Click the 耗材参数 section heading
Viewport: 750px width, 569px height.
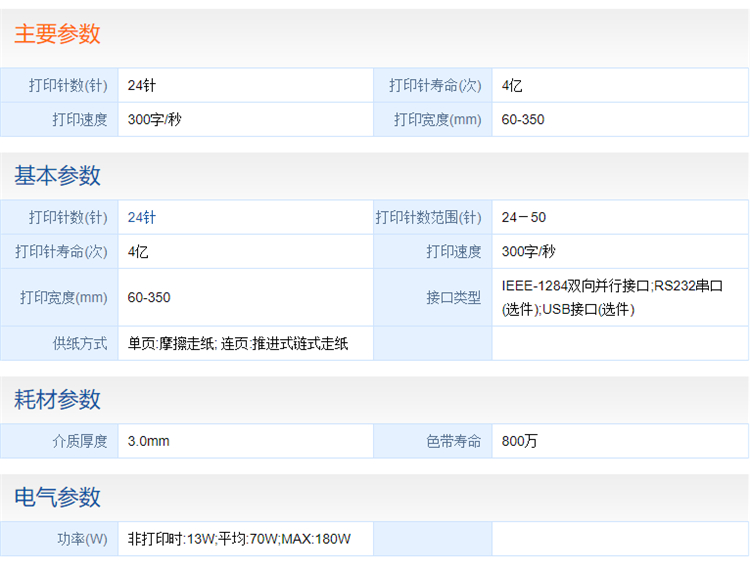pos(57,400)
